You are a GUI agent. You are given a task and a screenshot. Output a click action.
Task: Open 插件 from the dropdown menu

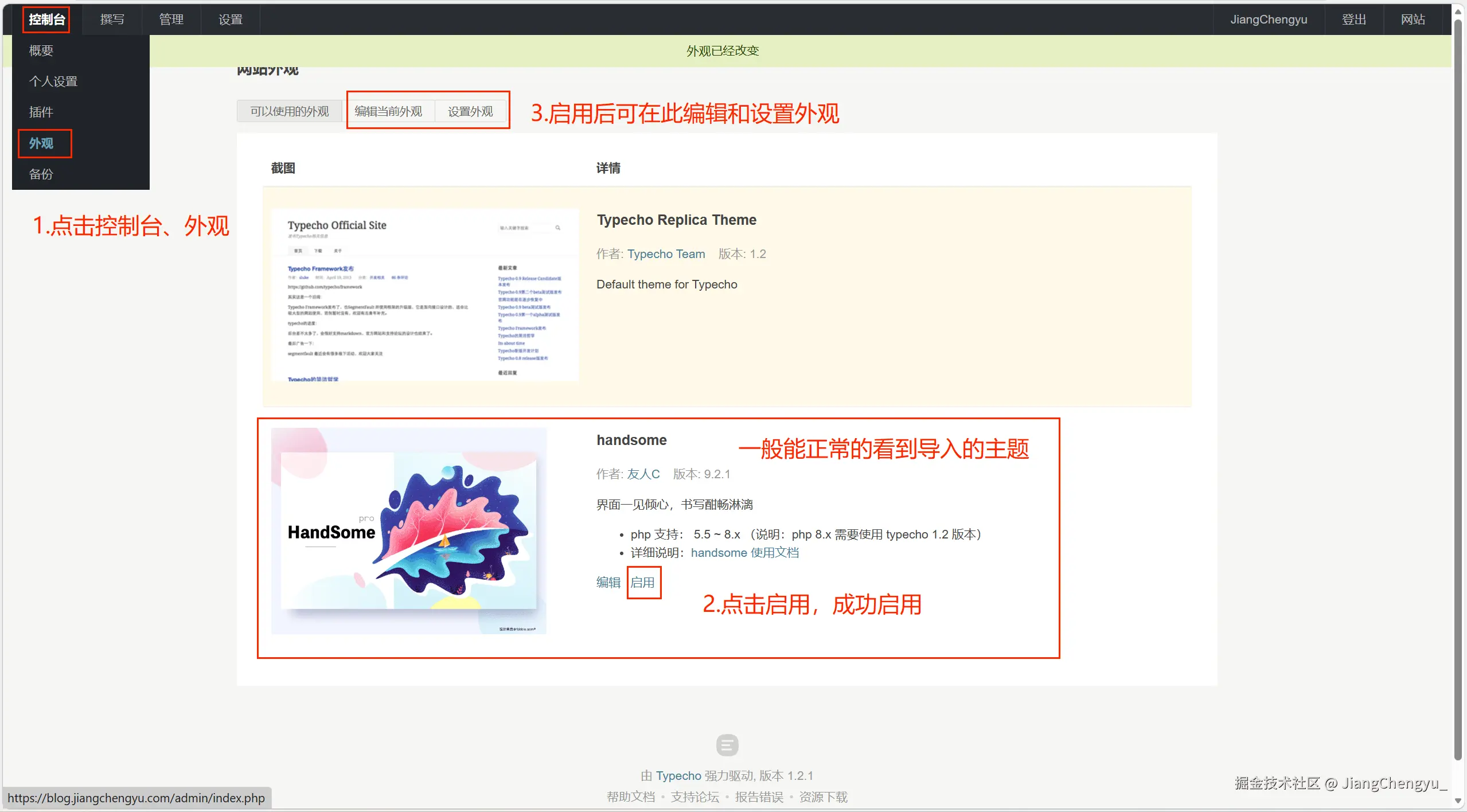coord(41,112)
